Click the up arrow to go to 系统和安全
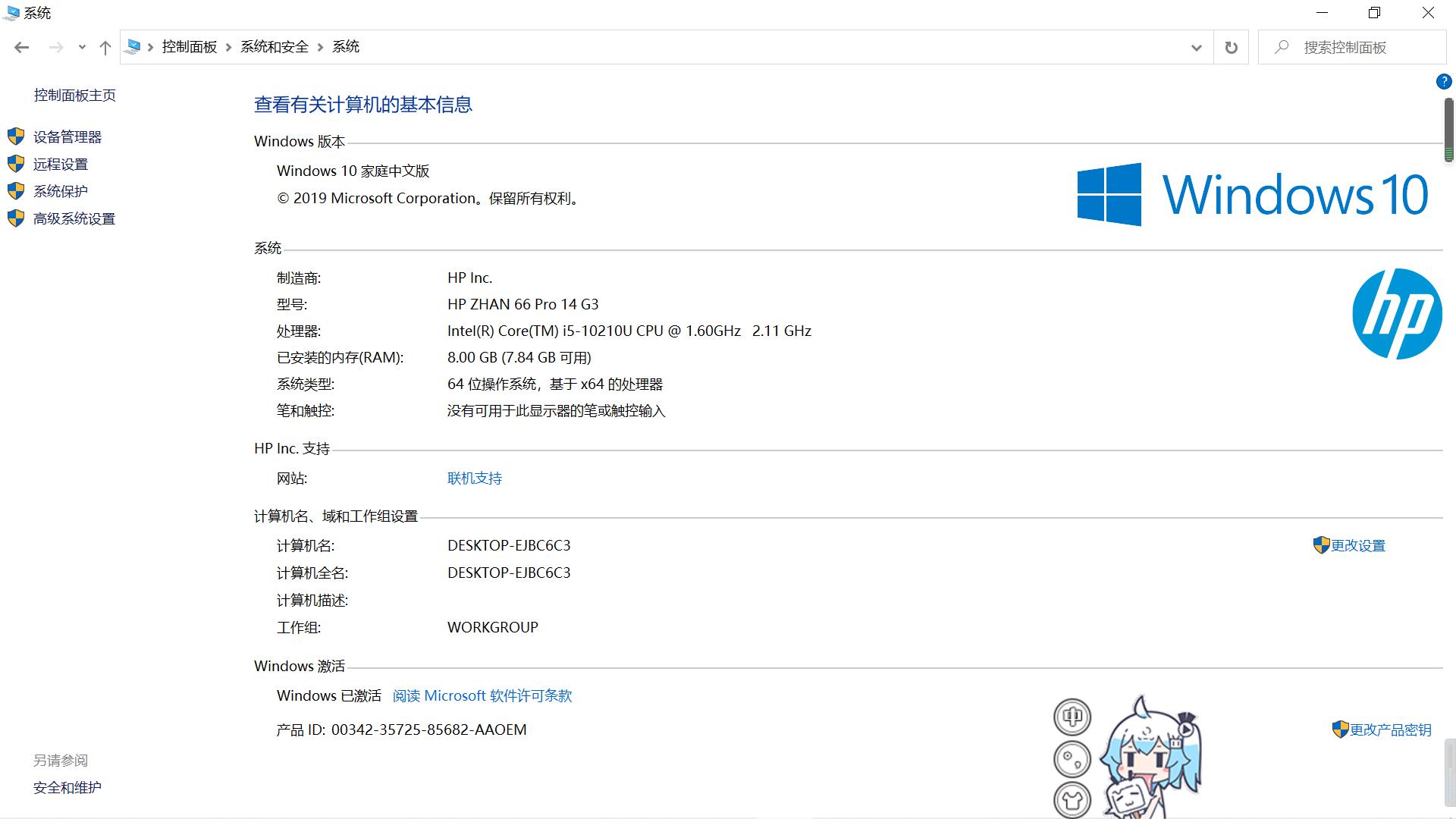 click(105, 47)
